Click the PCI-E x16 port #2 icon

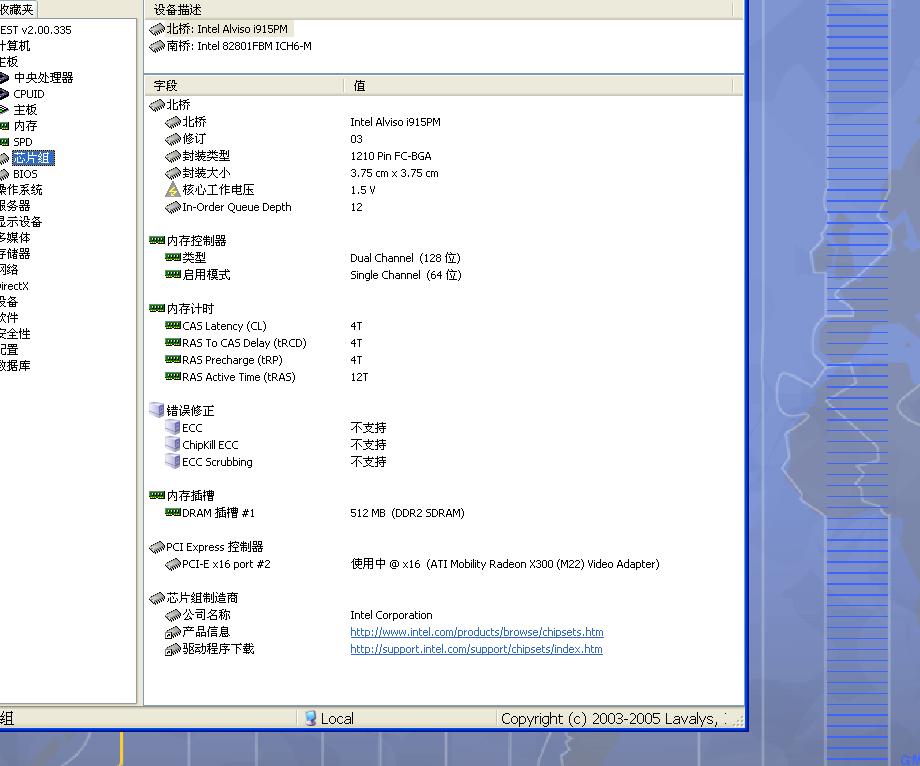tap(173, 565)
